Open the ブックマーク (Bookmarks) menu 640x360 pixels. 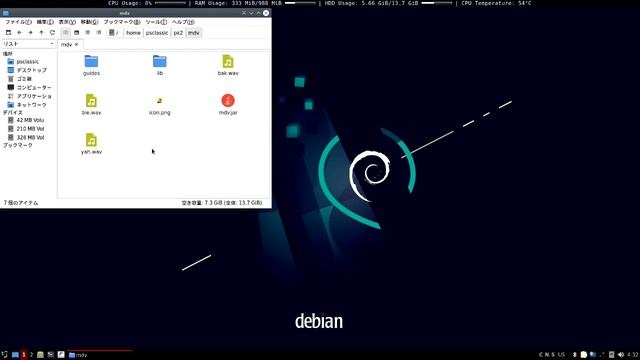[x=122, y=22]
